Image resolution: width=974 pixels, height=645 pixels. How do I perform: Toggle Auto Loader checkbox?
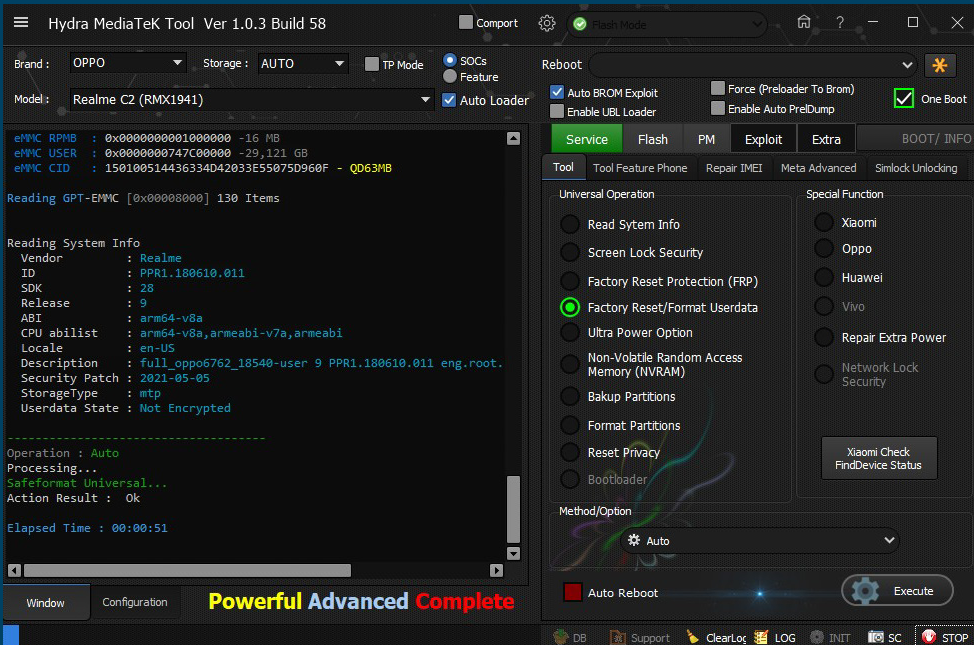[448, 100]
